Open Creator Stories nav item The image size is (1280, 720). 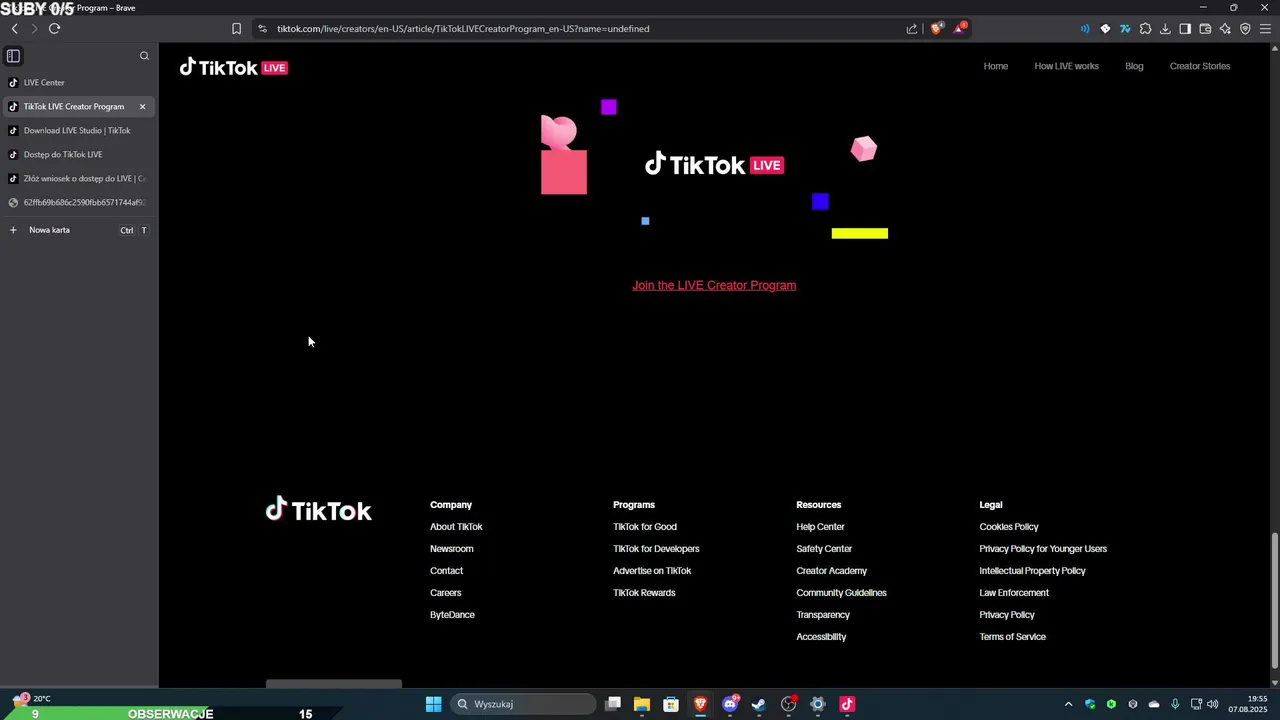(x=1200, y=66)
